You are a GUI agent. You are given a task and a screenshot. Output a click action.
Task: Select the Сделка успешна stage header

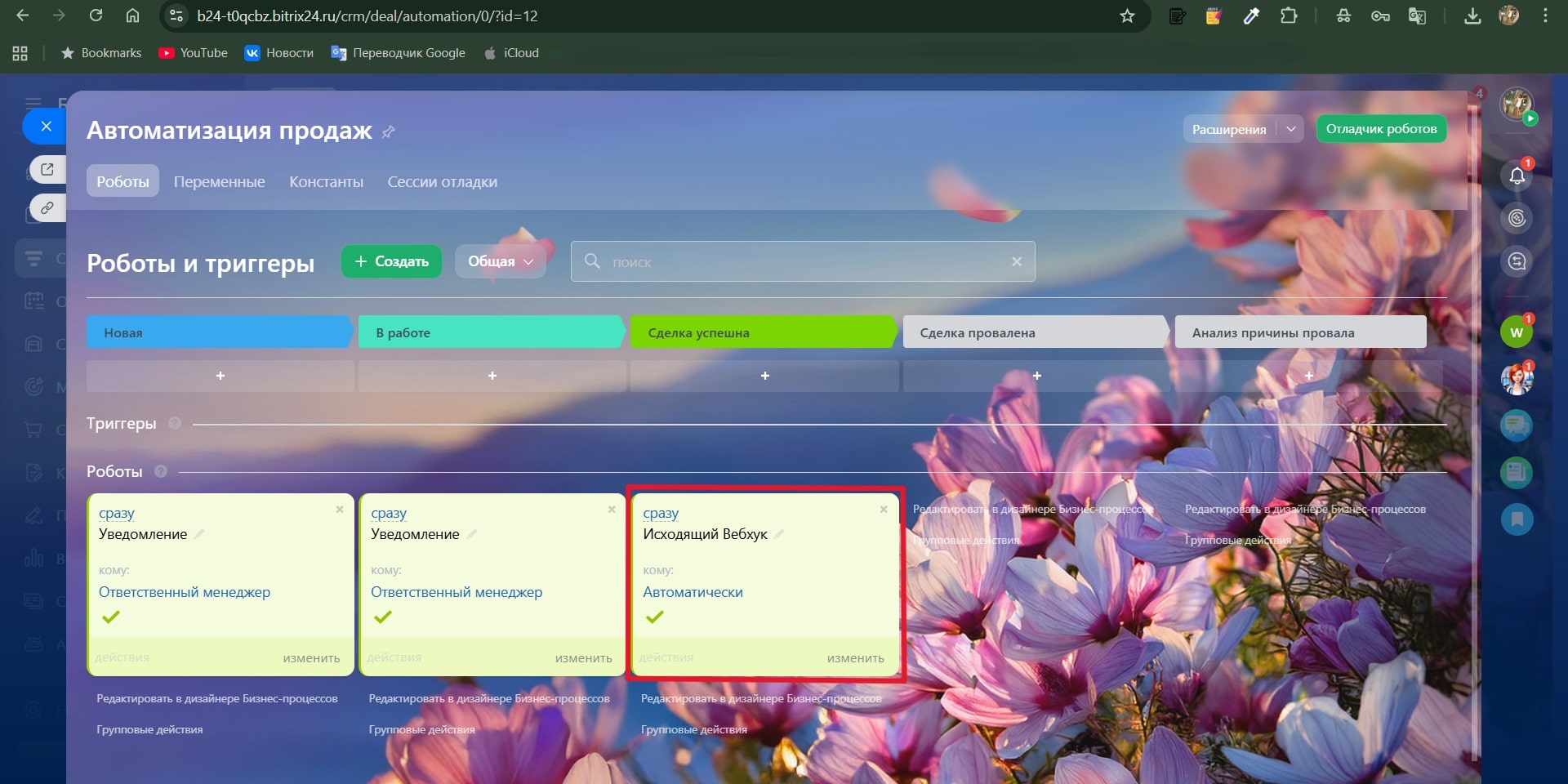pos(762,332)
